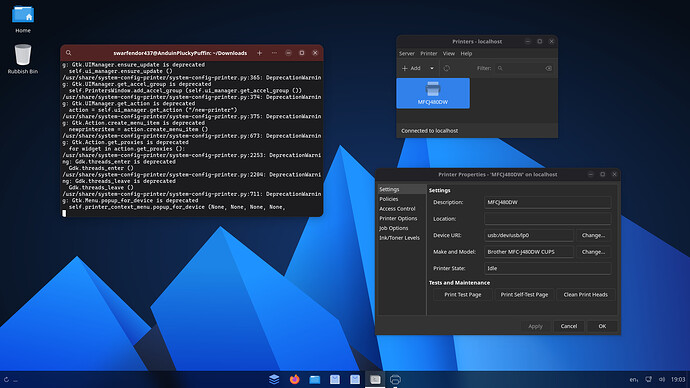690x388 pixels.
Task: Open a new terminal tab with plus icon
Action: pos(260,53)
